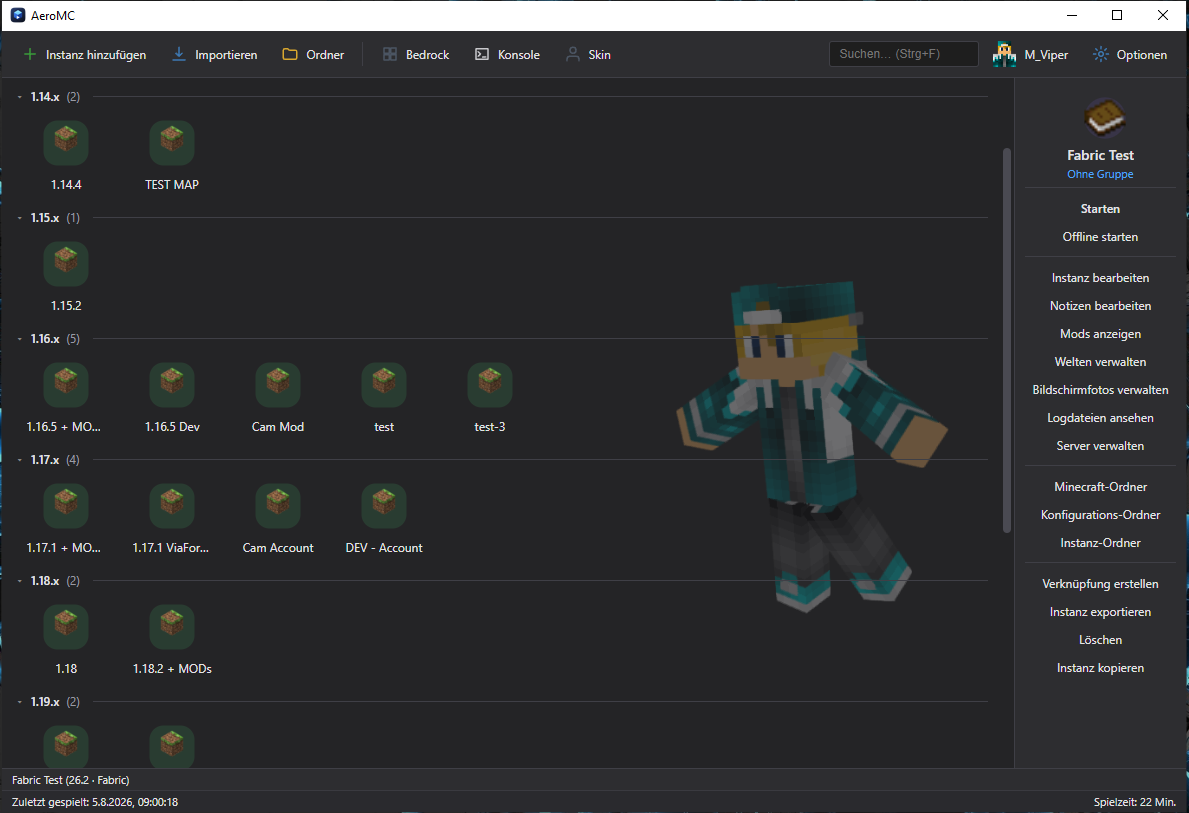1189x813 pixels.
Task: Click the Bedrock grid icon
Action: [x=390, y=55]
